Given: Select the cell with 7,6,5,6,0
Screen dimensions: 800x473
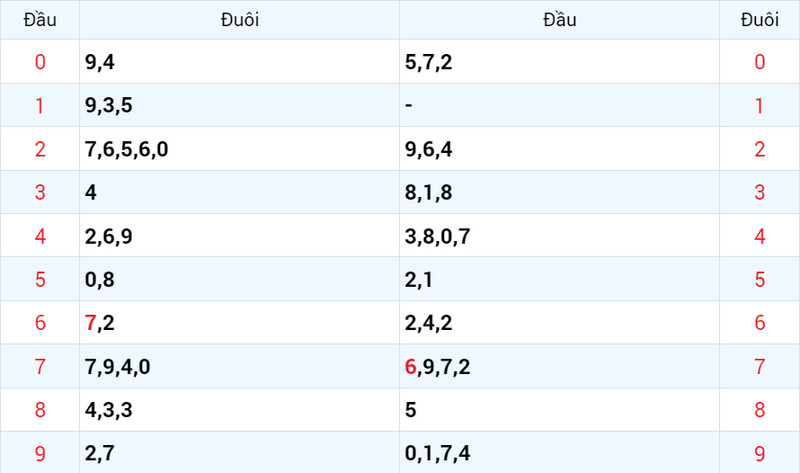Looking at the screenshot, I should (x=239, y=148).
